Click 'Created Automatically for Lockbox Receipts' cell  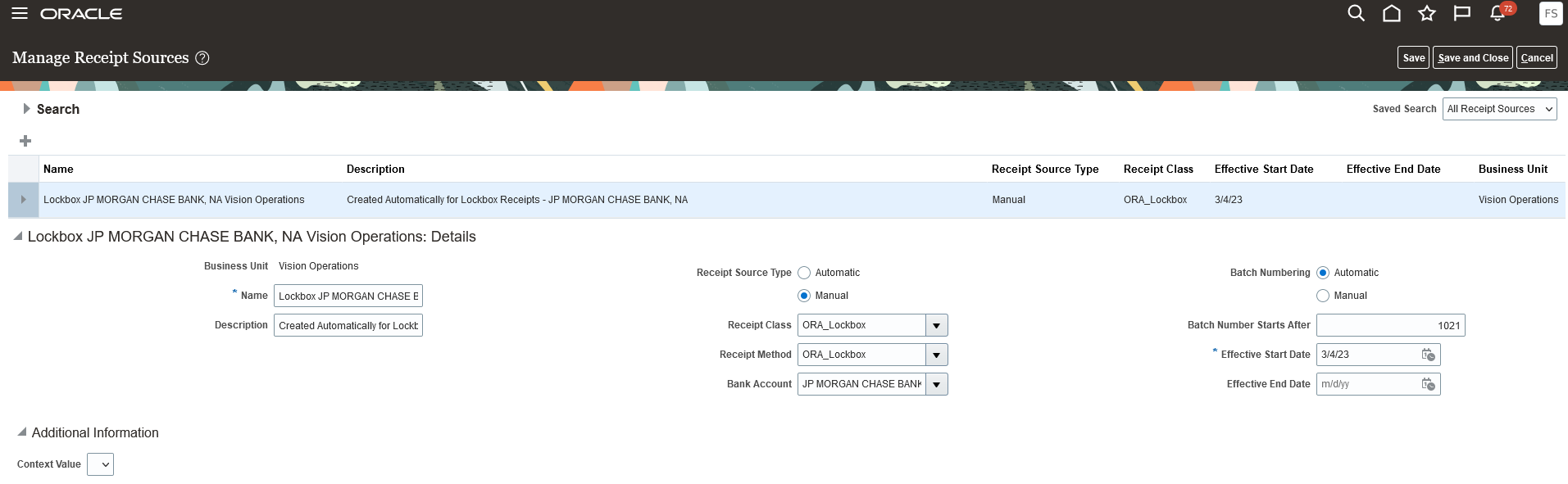point(517,200)
